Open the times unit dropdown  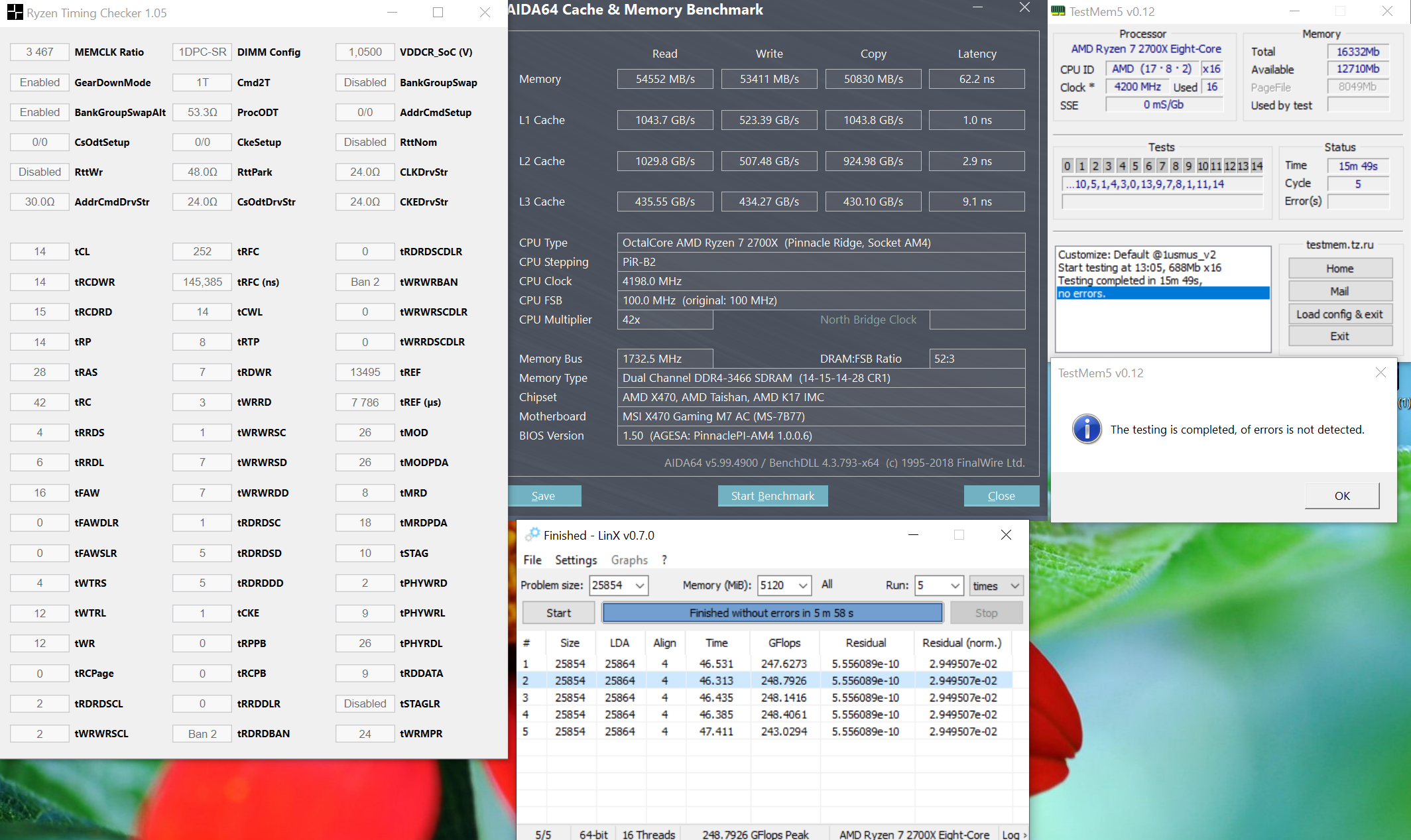pos(1014,585)
